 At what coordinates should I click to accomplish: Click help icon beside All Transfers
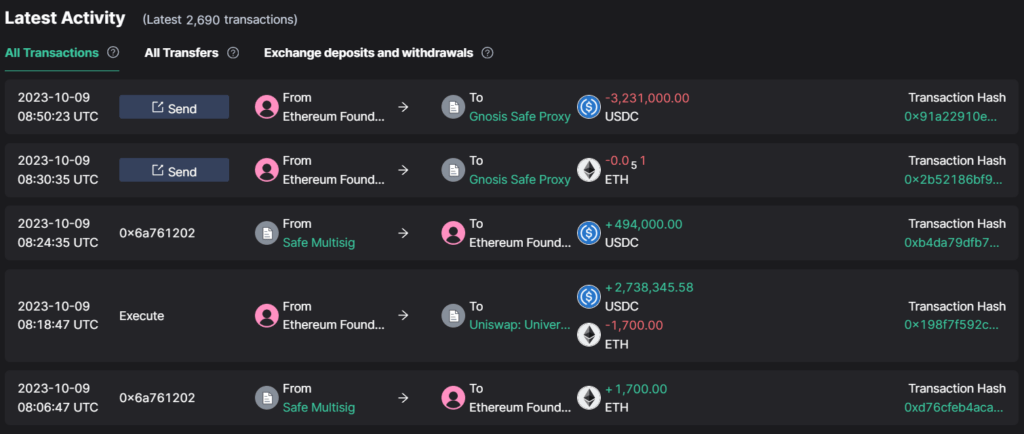point(233,53)
